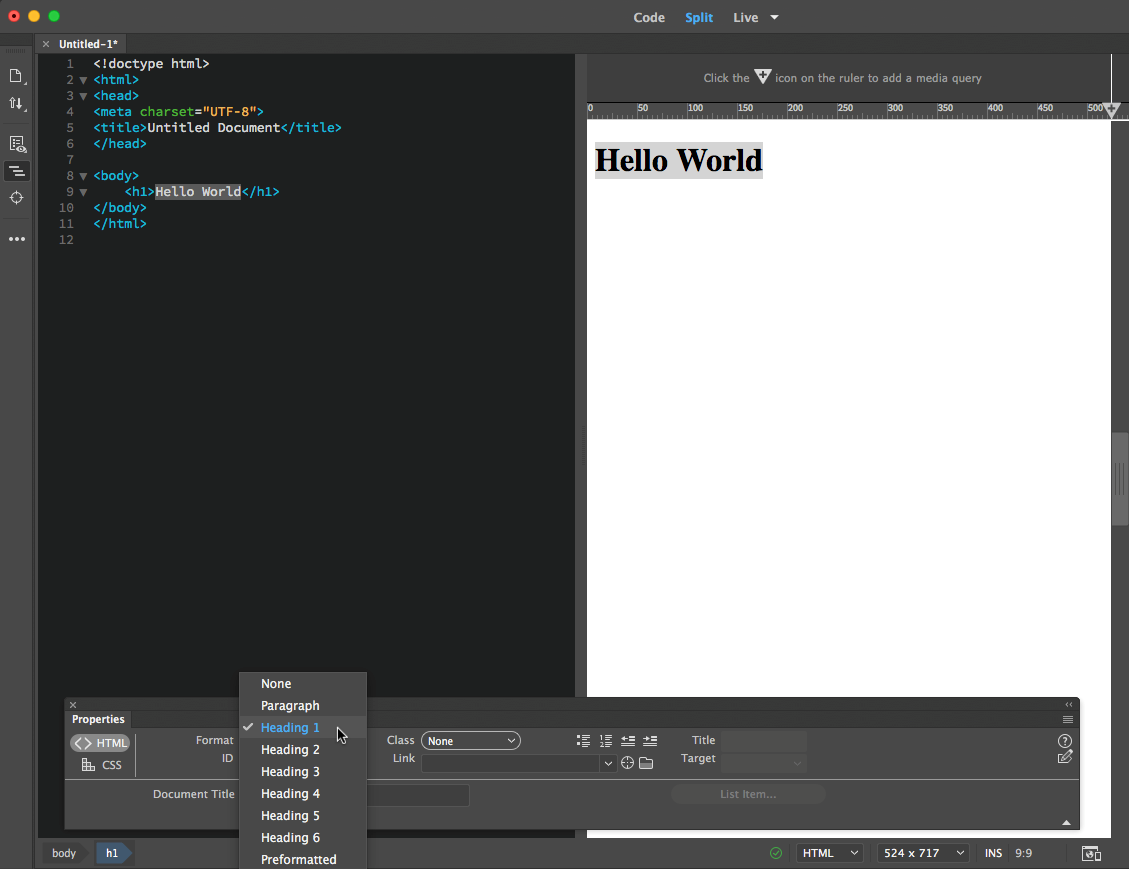Click the Inspect crosshair icon in sidebar

(16, 198)
